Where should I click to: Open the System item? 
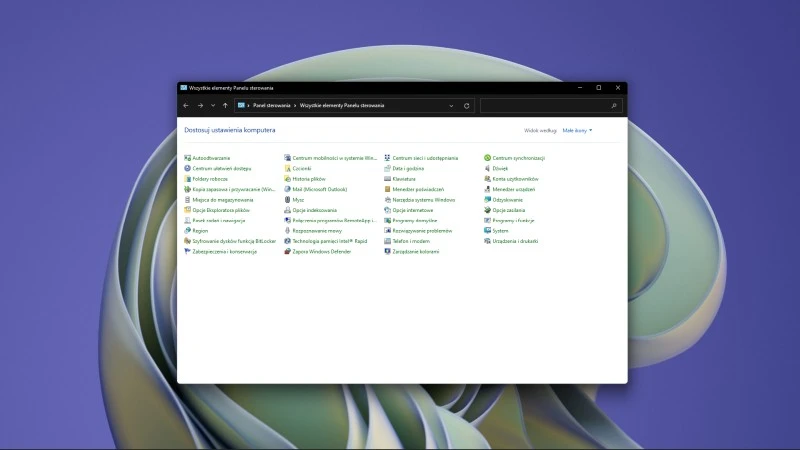[x=496, y=231]
